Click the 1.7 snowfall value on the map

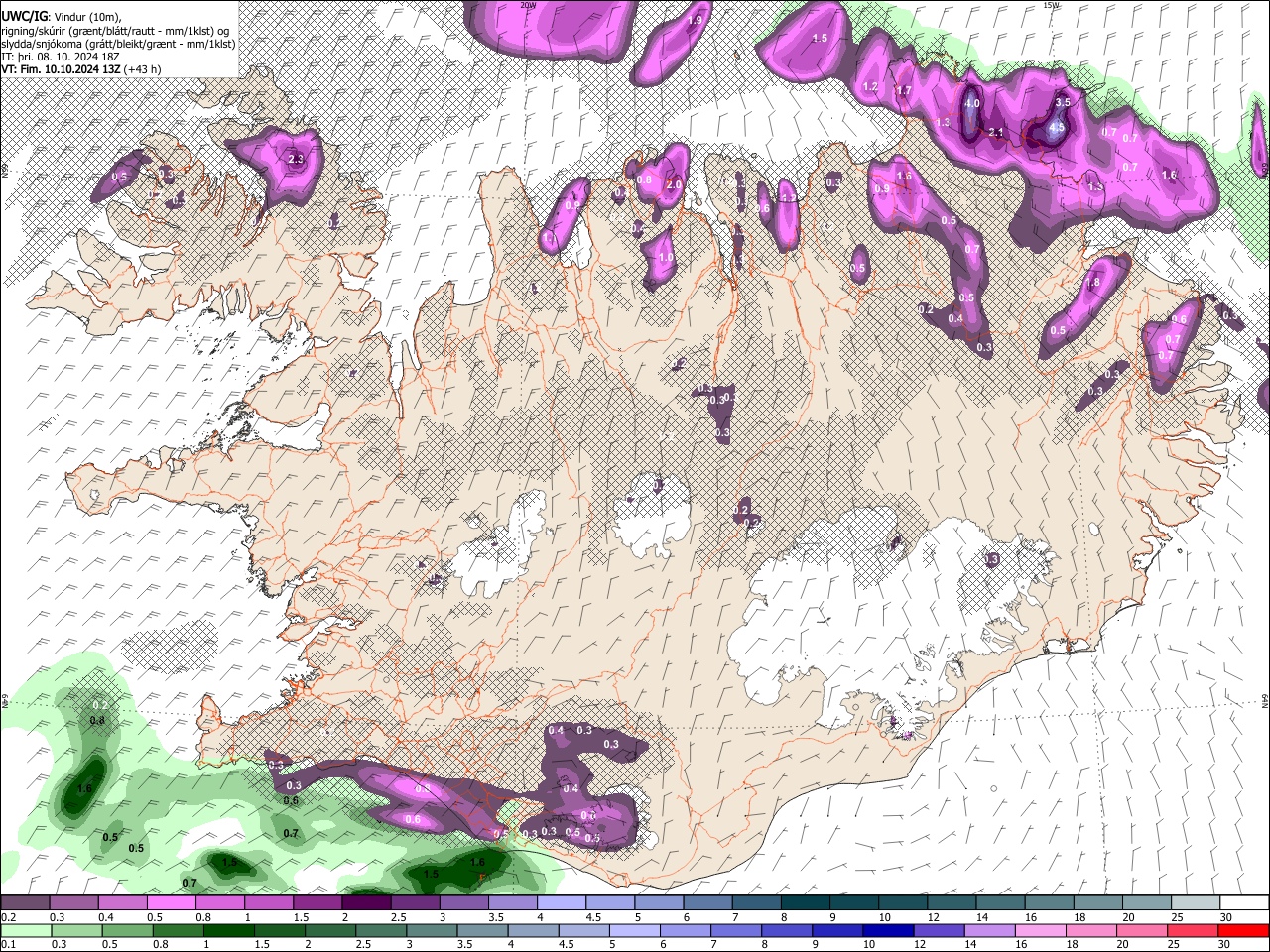coord(904,90)
